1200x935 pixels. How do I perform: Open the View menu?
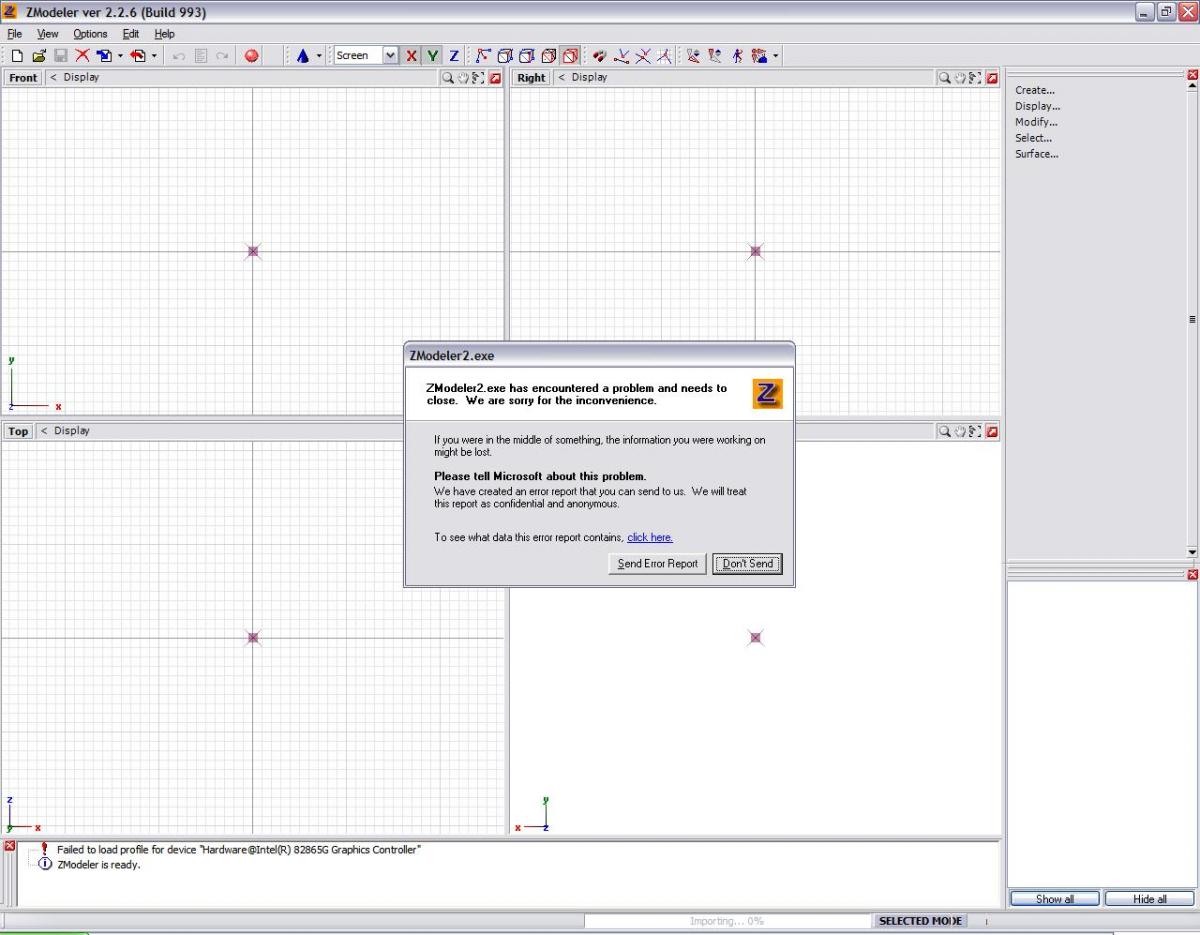[x=48, y=34]
